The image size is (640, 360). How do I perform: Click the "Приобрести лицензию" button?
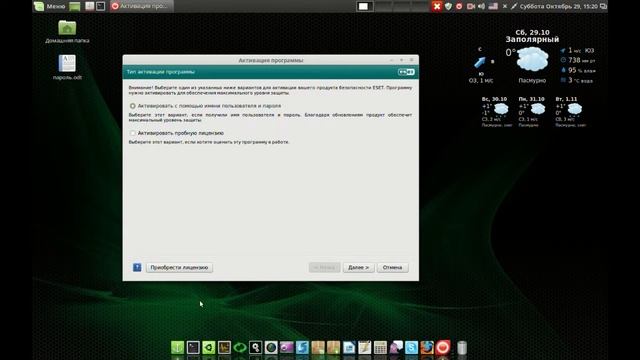point(179,267)
